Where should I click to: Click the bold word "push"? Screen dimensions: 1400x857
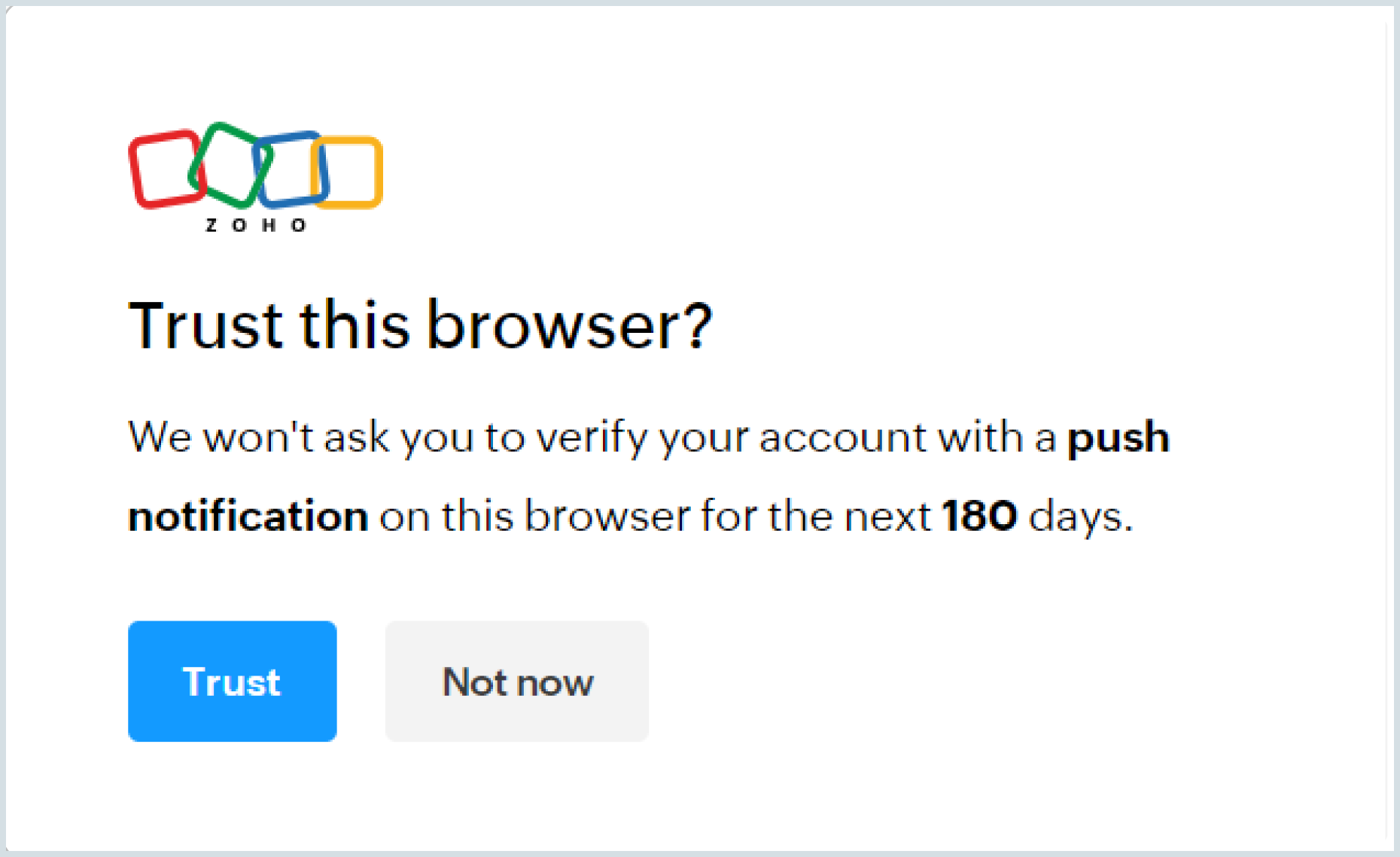1118,438
